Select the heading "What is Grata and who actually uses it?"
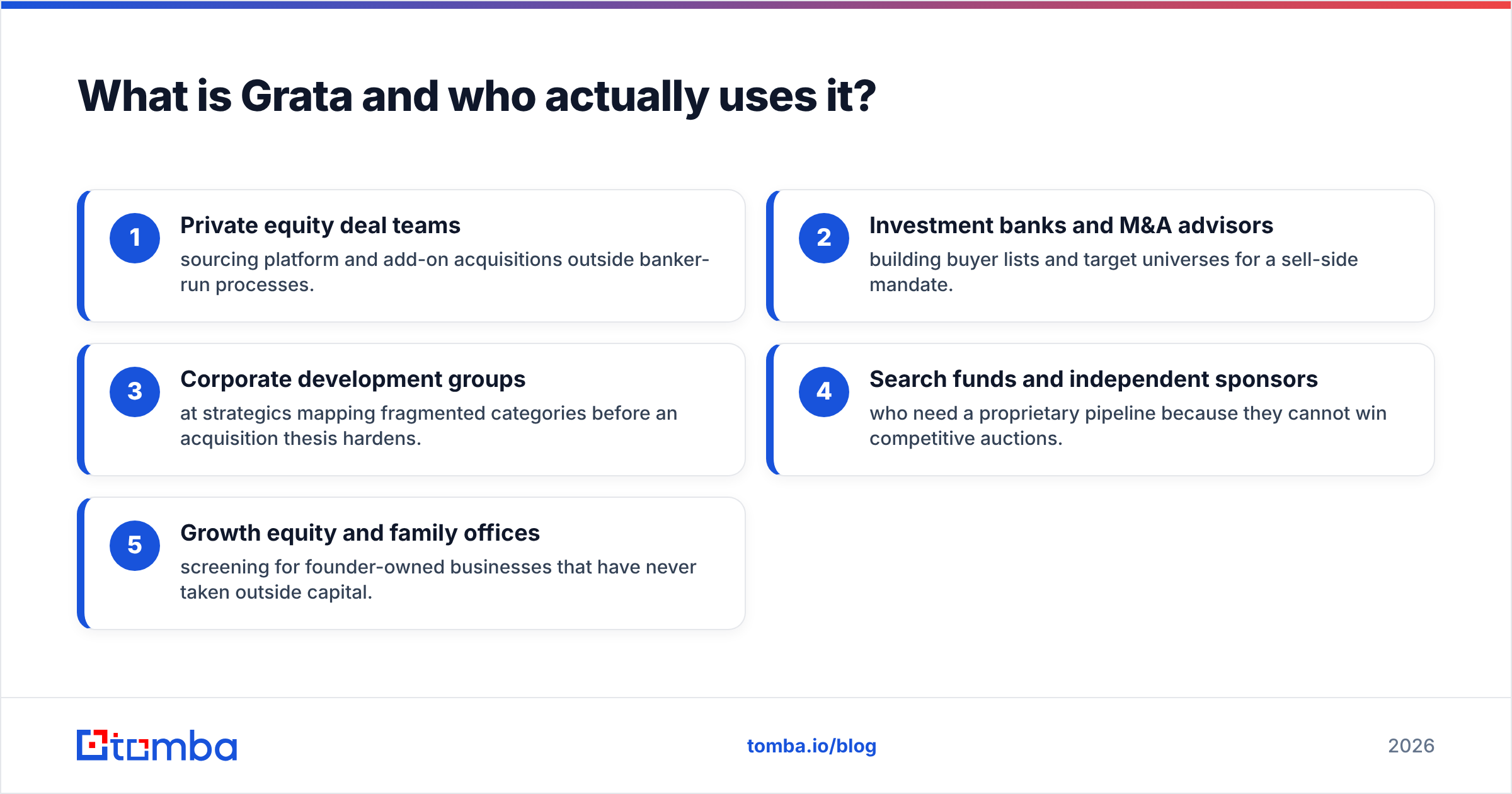Viewport: 1512px width, 794px height. [x=477, y=96]
